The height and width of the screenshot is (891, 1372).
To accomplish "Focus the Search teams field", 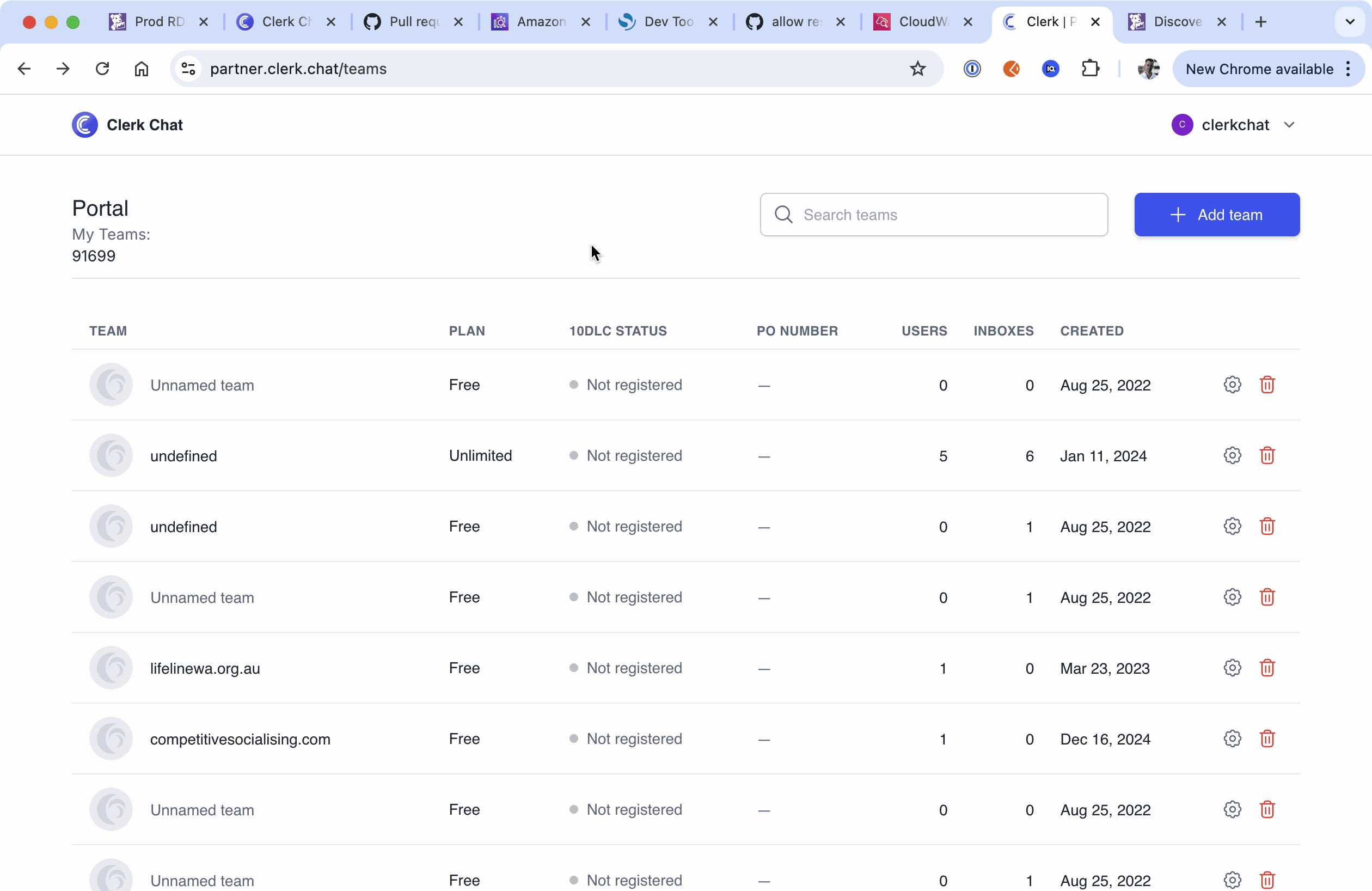I will tap(934, 215).
